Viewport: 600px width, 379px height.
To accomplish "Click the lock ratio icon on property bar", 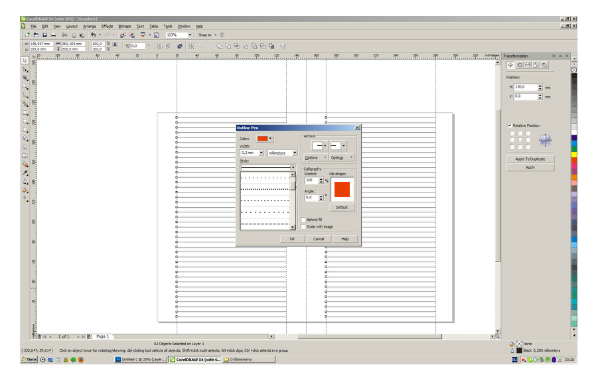I will tap(115, 45).
